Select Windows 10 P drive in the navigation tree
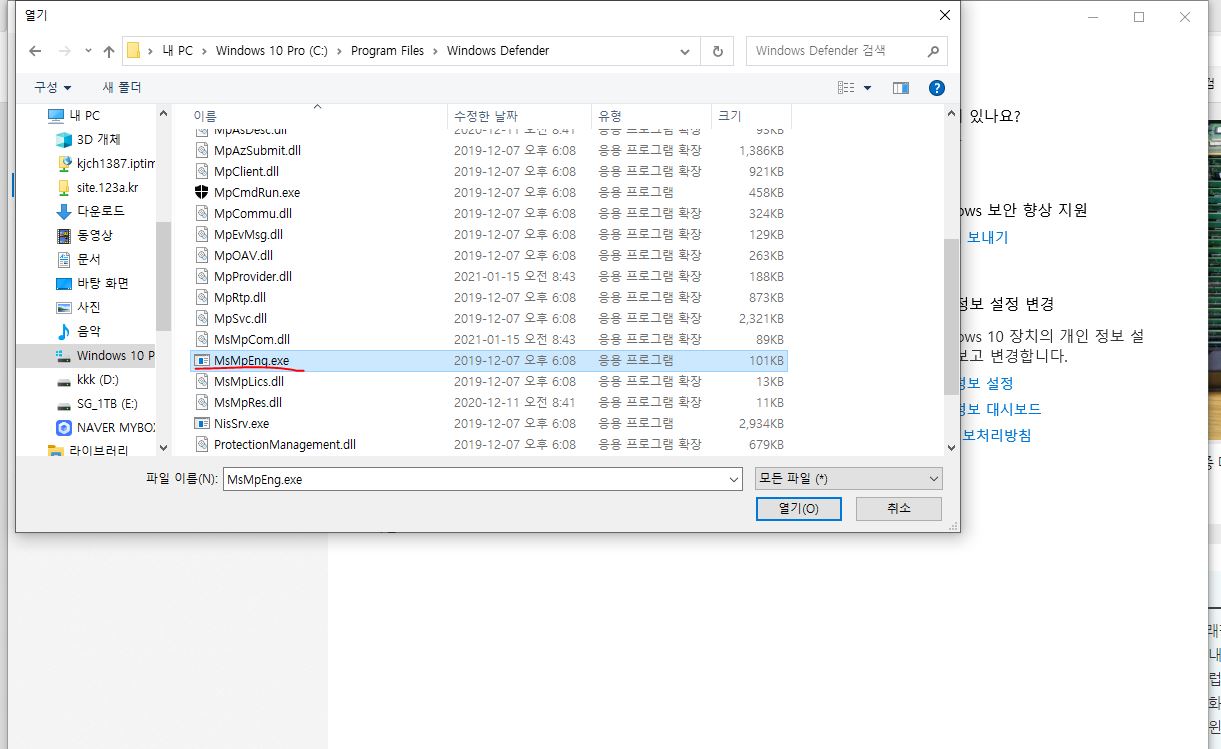Image resolution: width=1221 pixels, height=749 pixels. [x=115, y=356]
